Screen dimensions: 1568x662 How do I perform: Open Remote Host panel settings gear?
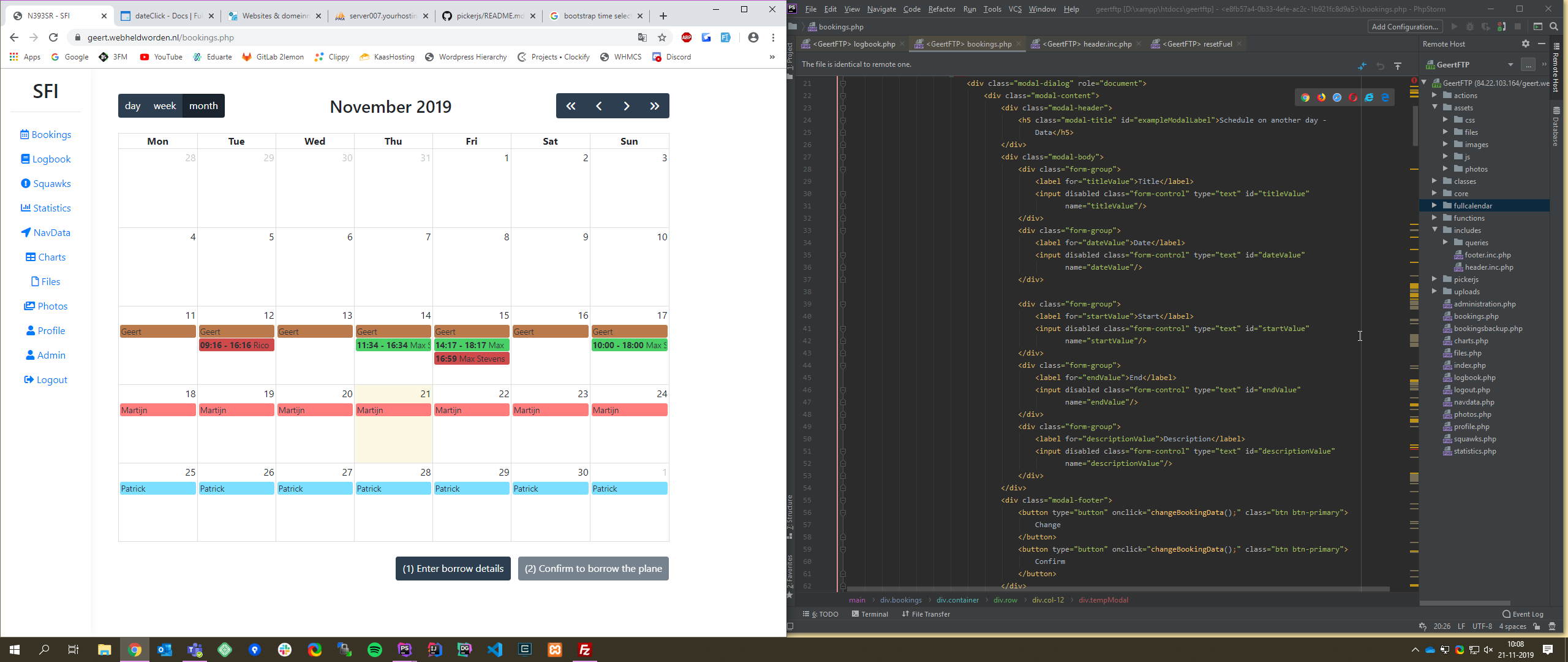(1525, 44)
